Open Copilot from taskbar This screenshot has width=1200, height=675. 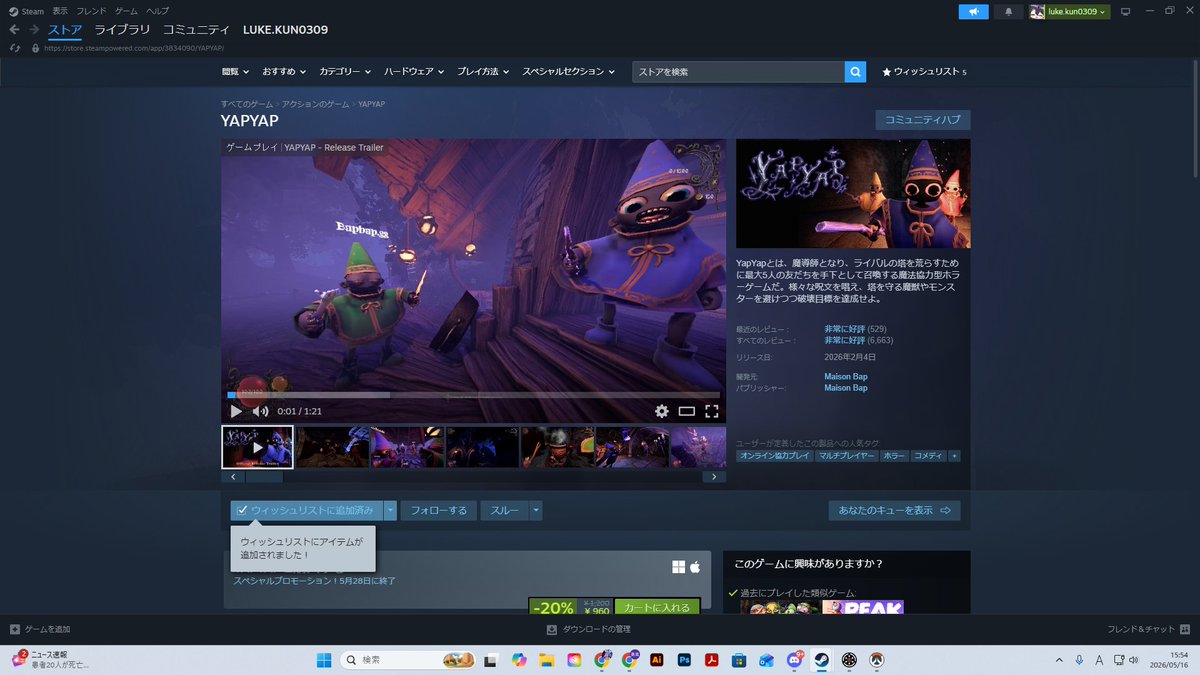click(x=518, y=660)
